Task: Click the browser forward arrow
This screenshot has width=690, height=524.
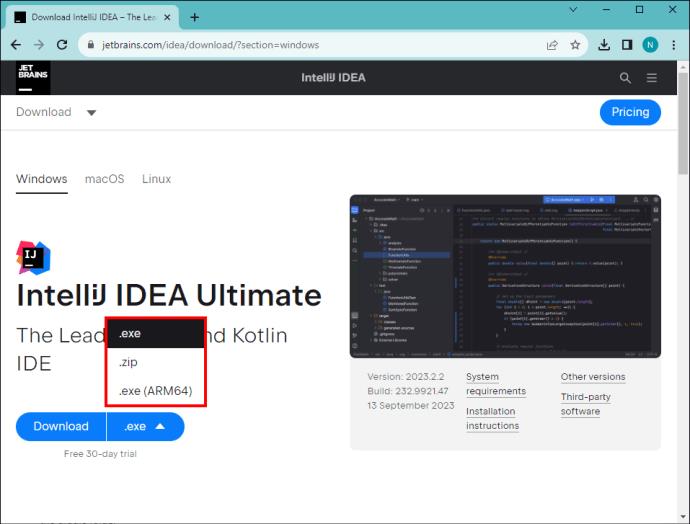Action: pos(39,45)
